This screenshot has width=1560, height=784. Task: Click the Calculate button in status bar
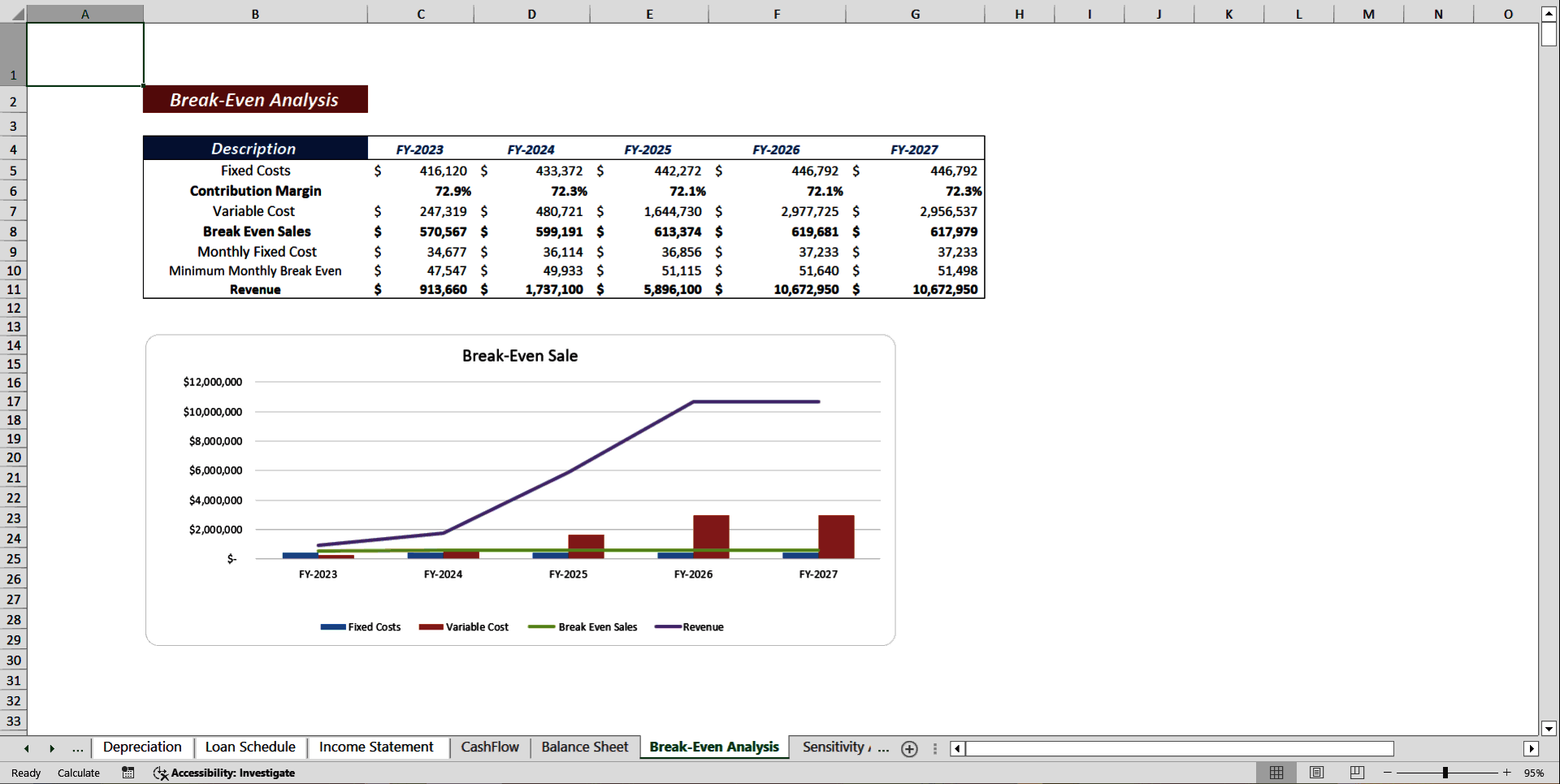pos(78,773)
